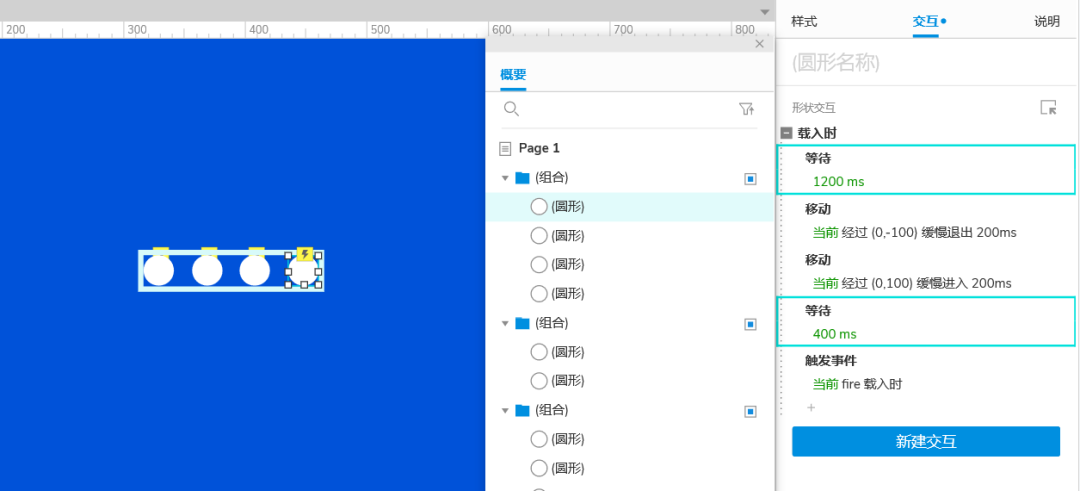1080x491 pixels.
Task: Switch to the 样式 tab
Action: [804, 21]
